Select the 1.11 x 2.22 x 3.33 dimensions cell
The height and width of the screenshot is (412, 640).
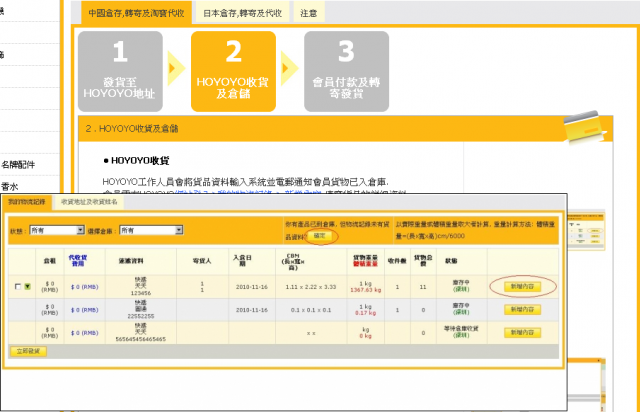[x=311, y=287]
